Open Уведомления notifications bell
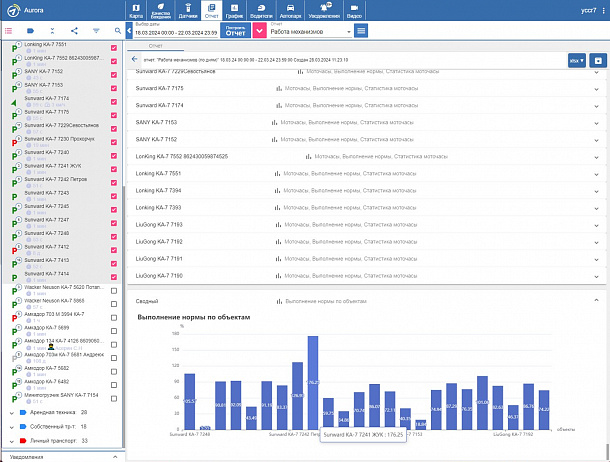Viewport: 610px width, 462px height. [x=324, y=10]
